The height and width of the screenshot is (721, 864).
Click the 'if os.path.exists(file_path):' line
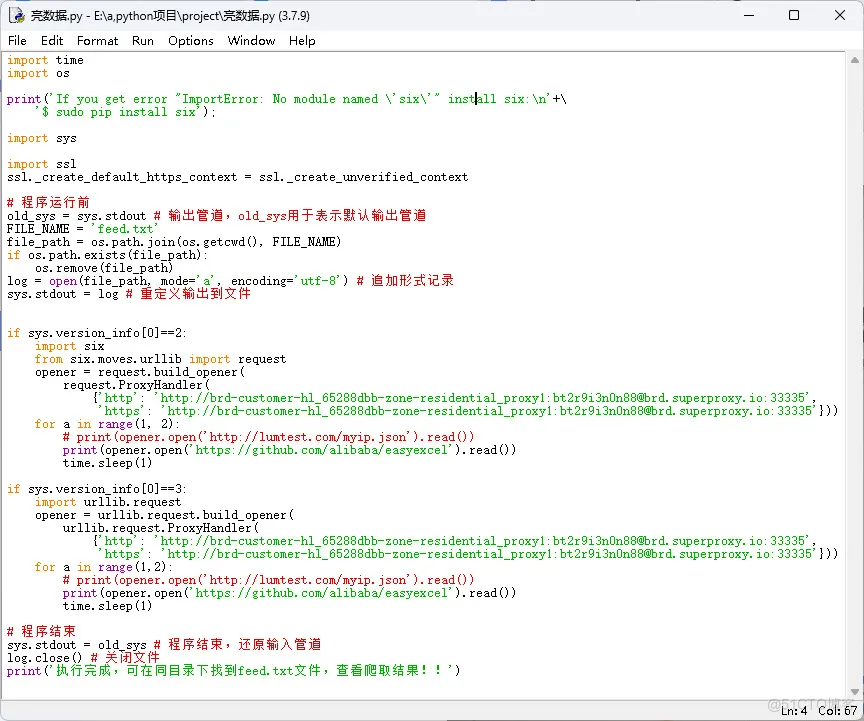(x=107, y=255)
